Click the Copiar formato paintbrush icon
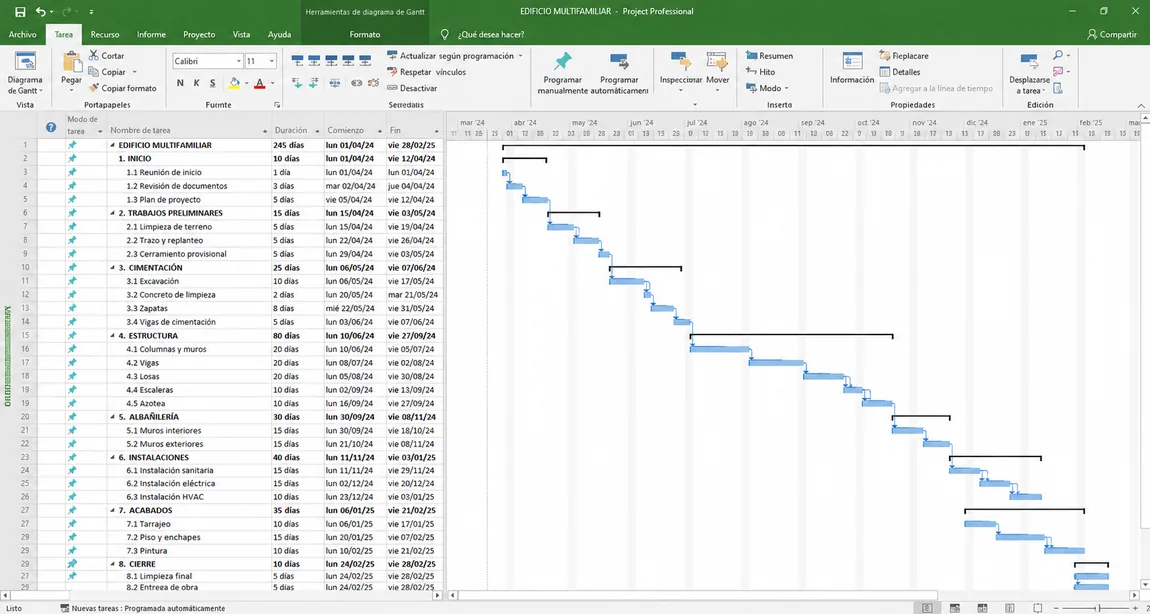The image size is (1150, 614). tap(94, 88)
